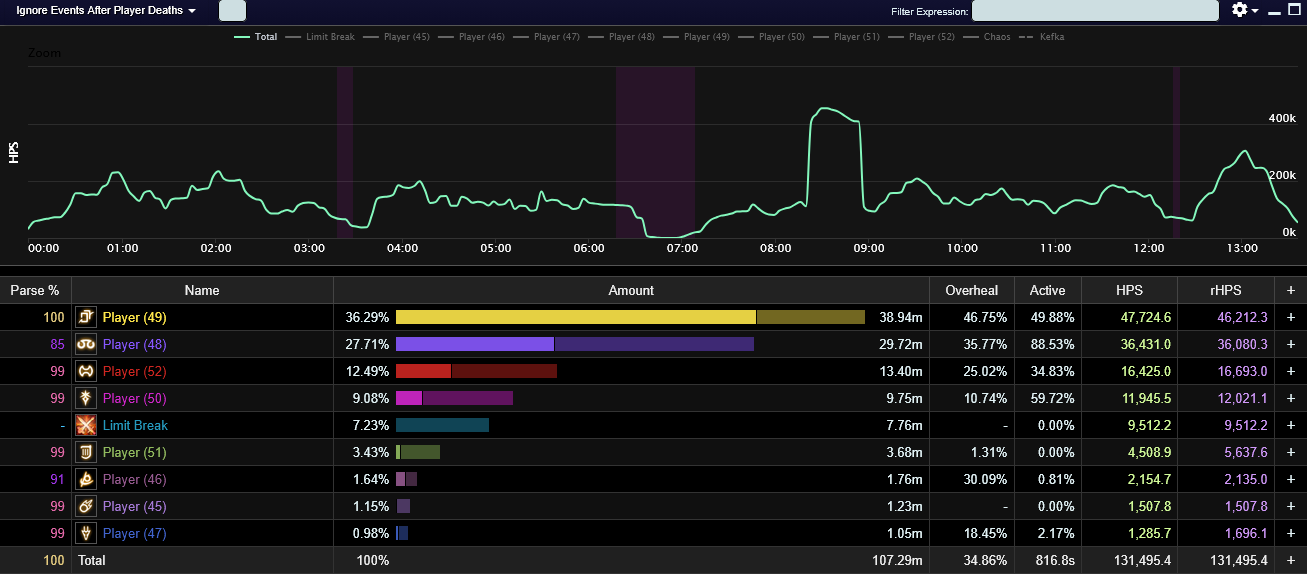The width and height of the screenshot is (1307, 574).
Task: Click the job icon beside Player (49)
Action: pos(85,317)
